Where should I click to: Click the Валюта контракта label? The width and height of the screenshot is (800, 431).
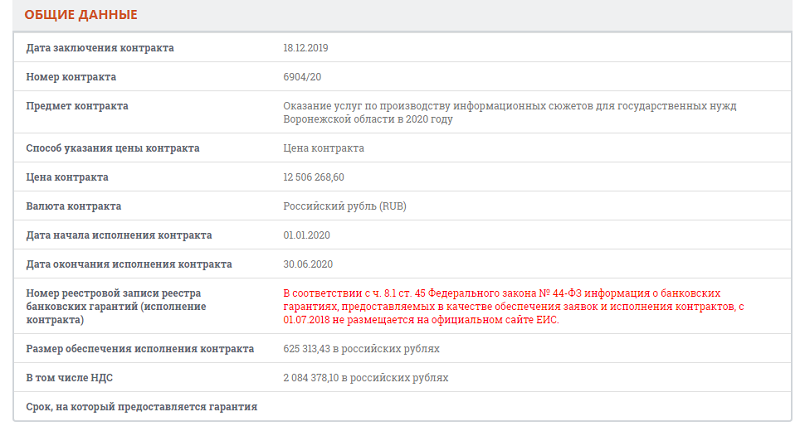point(73,207)
